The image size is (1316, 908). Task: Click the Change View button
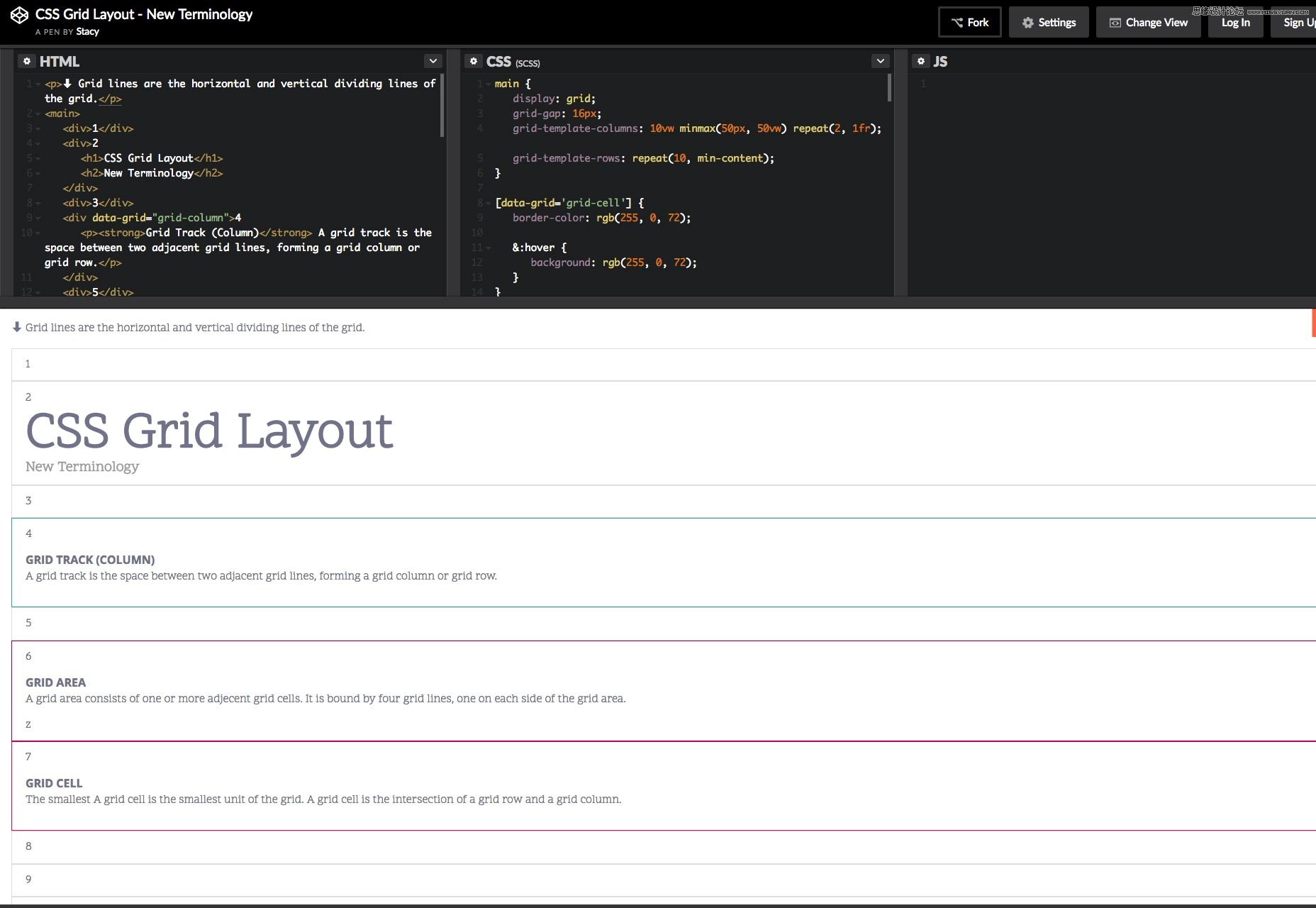click(1148, 23)
